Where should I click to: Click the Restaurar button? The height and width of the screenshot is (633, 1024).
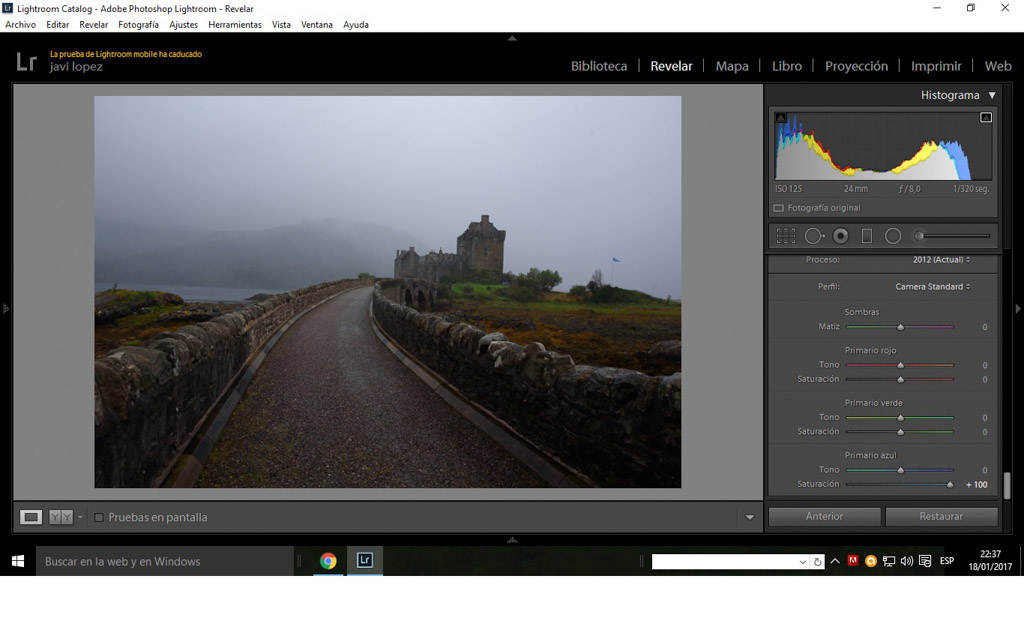coord(941,516)
